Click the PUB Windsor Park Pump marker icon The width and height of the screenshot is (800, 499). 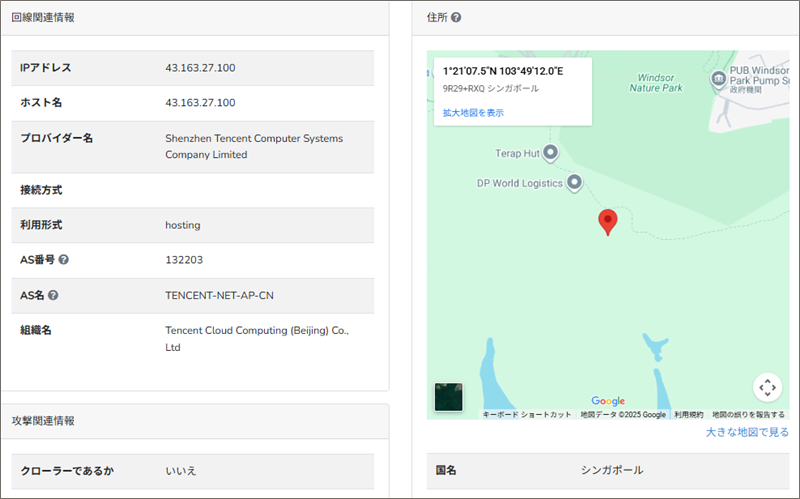tap(717, 79)
